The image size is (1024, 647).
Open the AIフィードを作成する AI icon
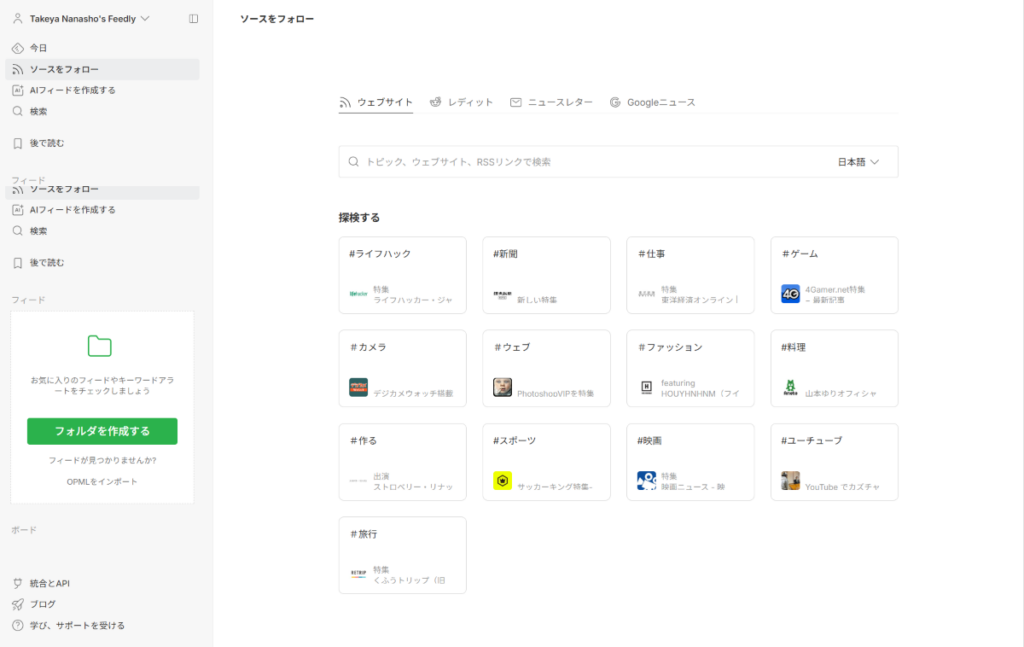(16, 89)
